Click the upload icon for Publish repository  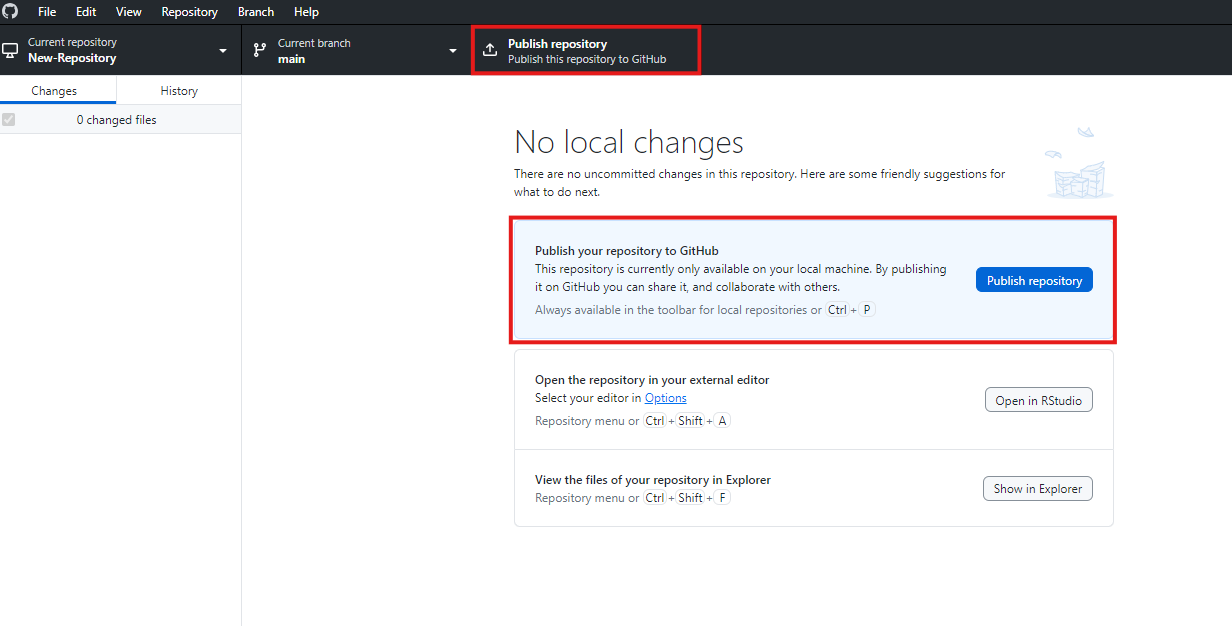(490, 50)
